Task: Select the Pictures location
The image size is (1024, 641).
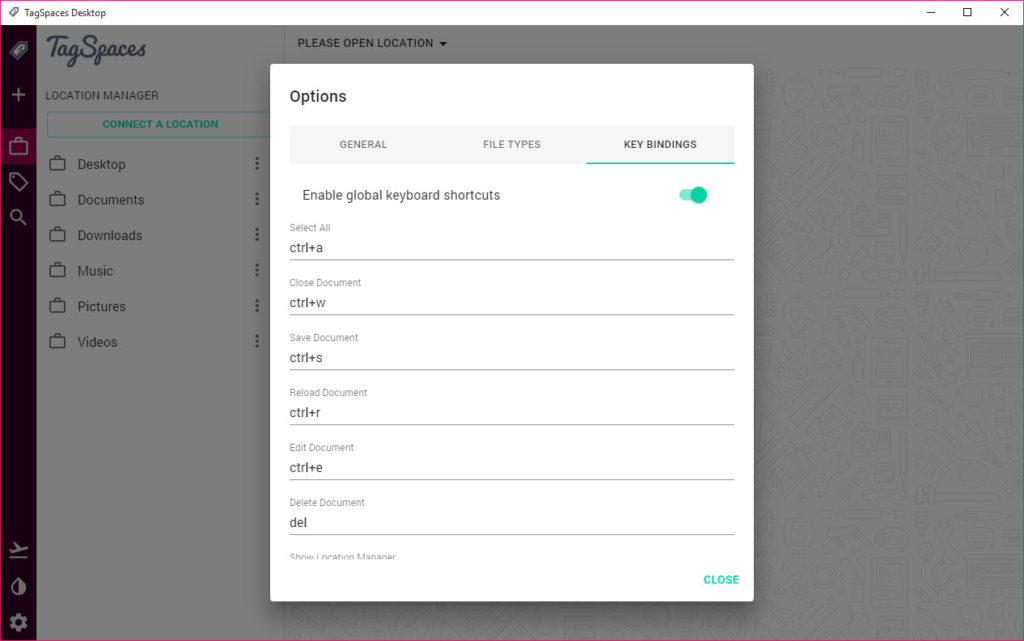Action: click(x=101, y=306)
